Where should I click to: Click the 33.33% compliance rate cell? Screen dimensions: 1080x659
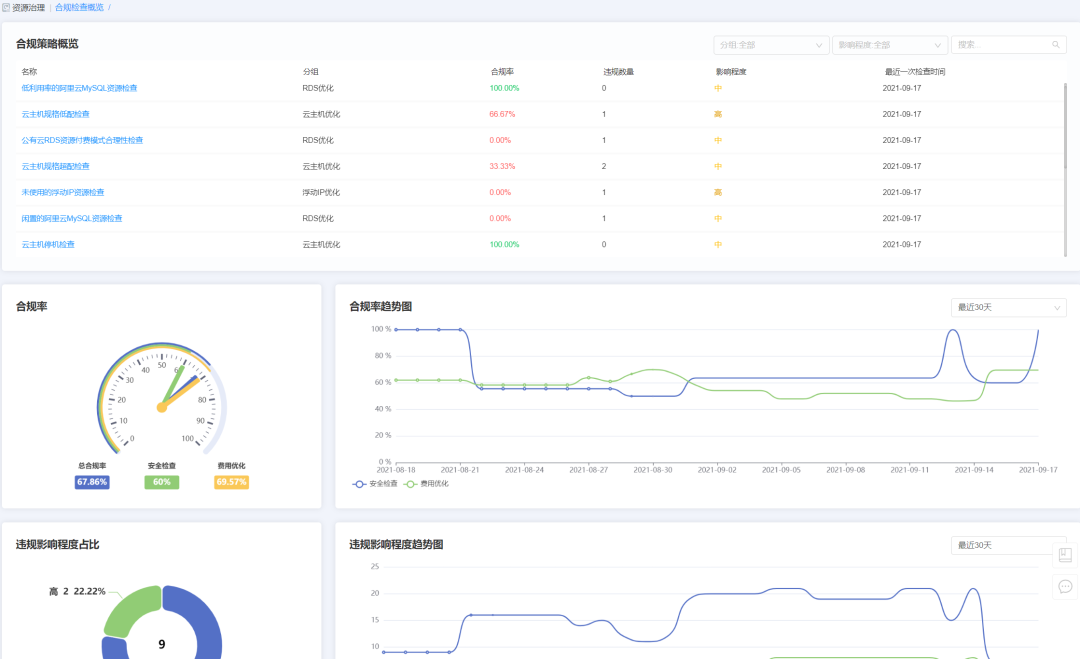point(502,167)
